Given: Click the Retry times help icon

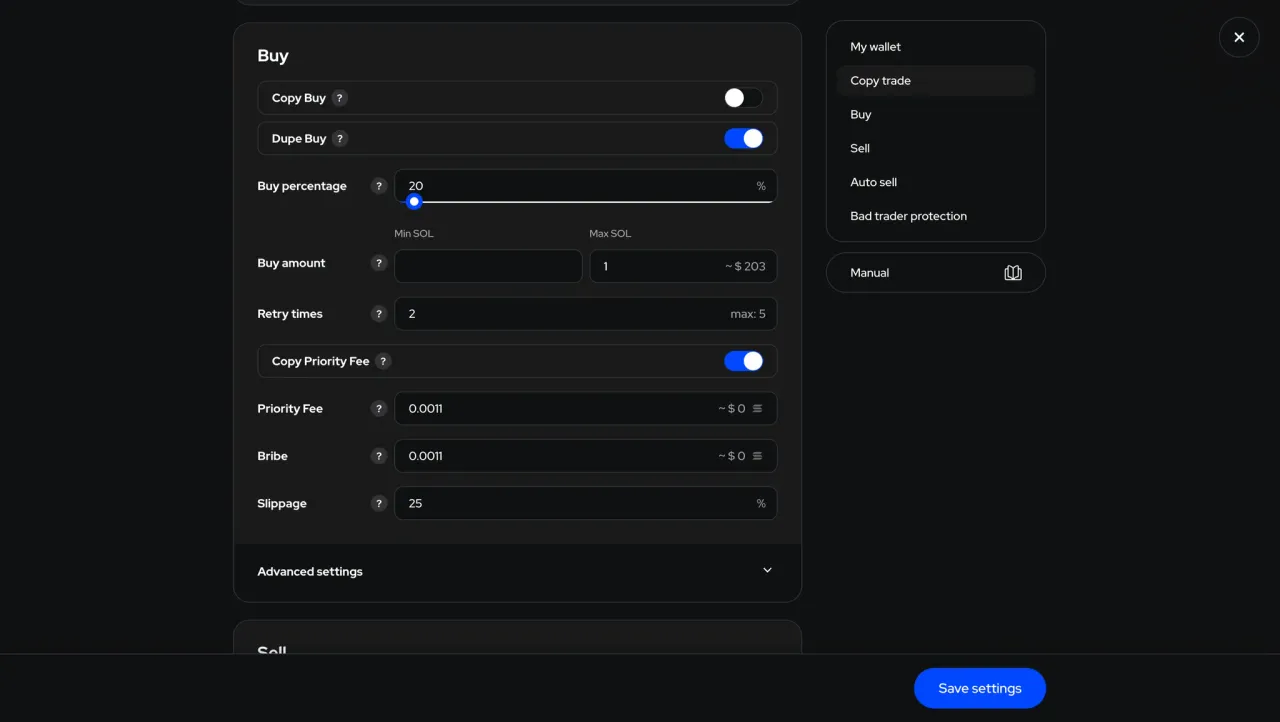Looking at the screenshot, I should (x=378, y=314).
